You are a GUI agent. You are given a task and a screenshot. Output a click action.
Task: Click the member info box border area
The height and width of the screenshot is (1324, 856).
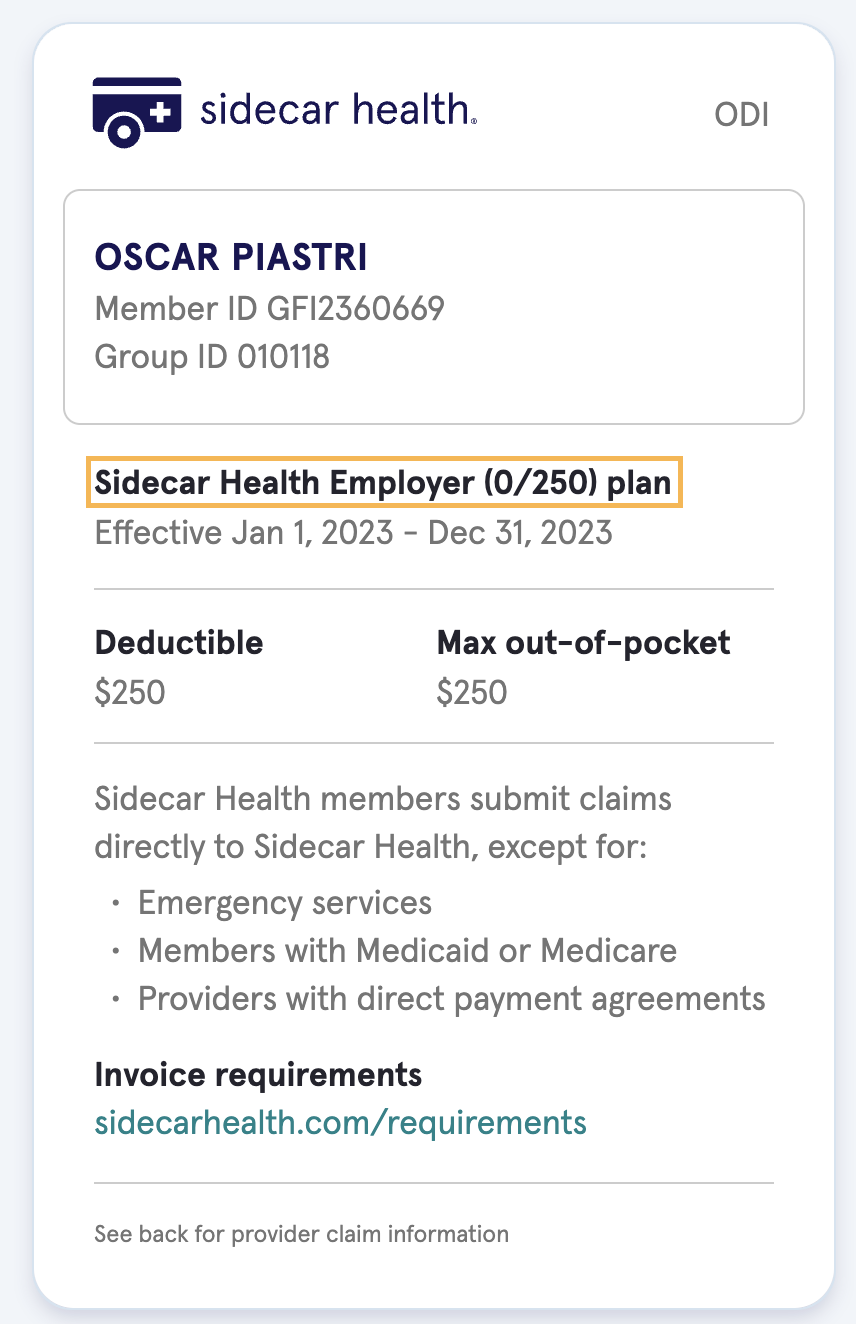click(434, 307)
